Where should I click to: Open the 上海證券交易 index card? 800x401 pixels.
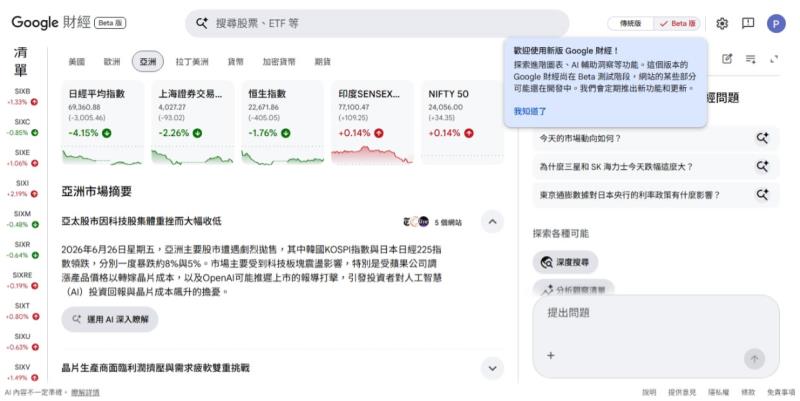point(192,122)
